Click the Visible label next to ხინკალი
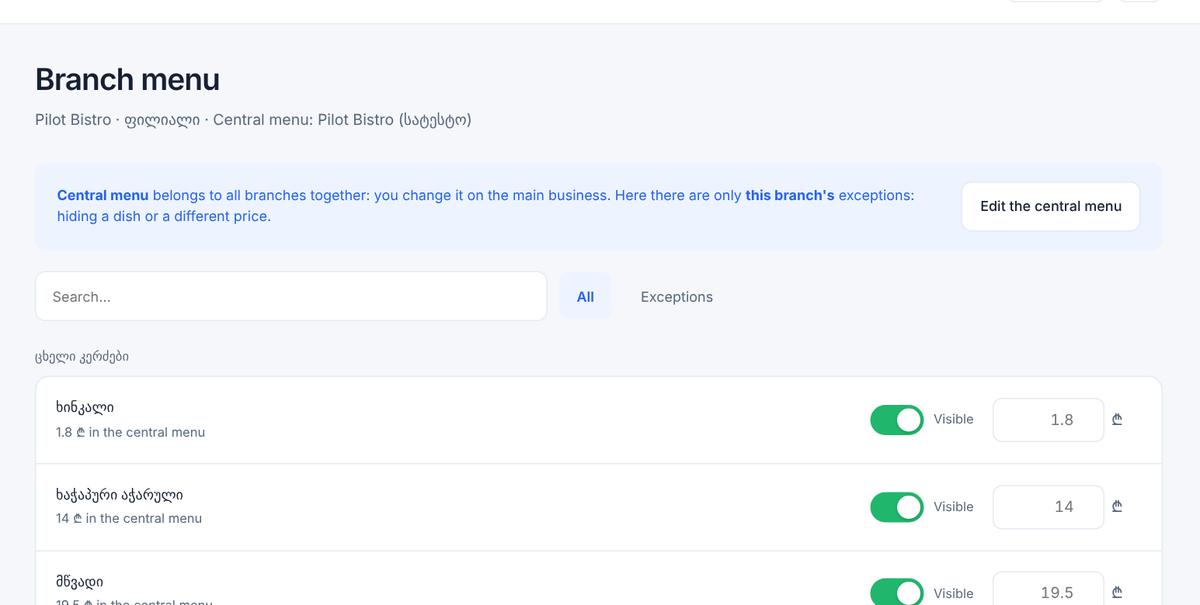 pyautogui.click(x=953, y=419)
